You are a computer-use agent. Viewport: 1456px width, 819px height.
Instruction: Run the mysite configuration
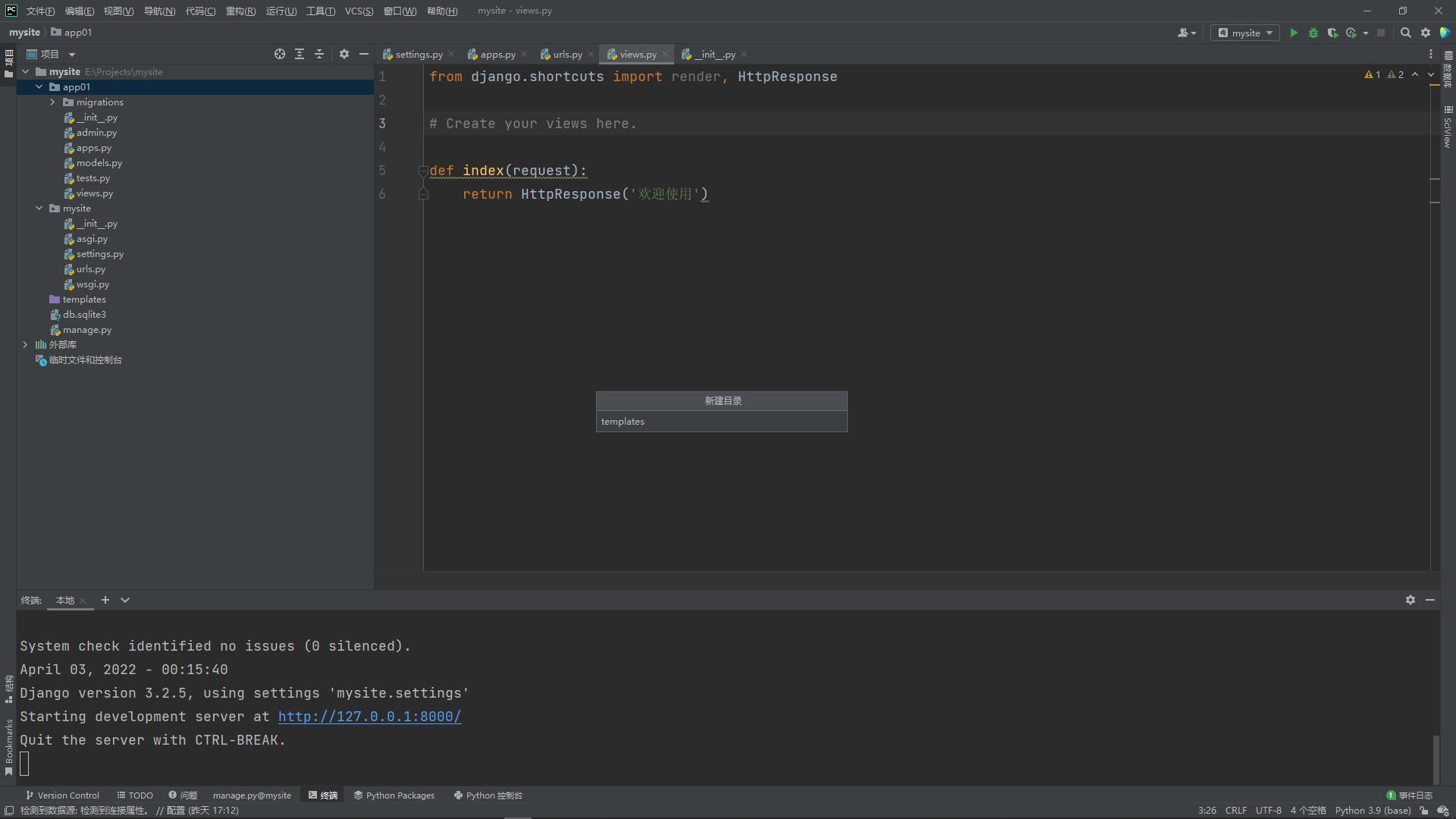pos(1294,33)
